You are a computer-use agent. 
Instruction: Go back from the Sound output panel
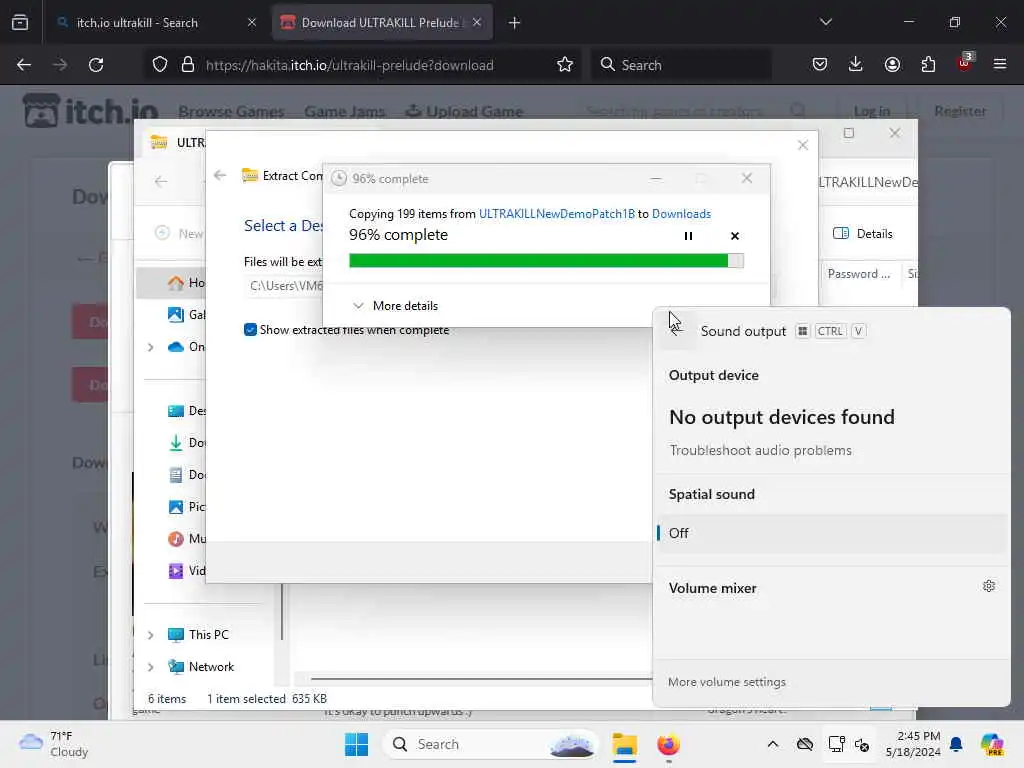point(677,330)
